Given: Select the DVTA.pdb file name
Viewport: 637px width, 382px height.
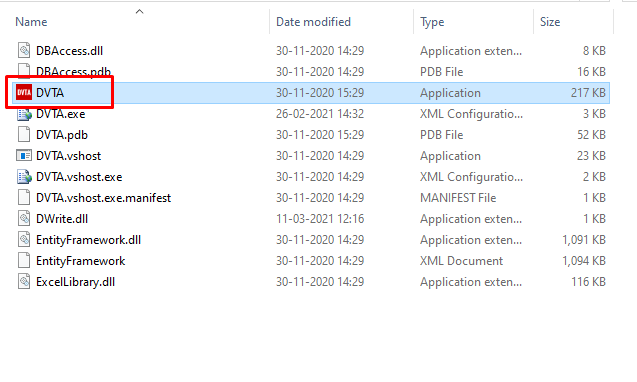Looking at the screenshot, I should tap(62, 135).
